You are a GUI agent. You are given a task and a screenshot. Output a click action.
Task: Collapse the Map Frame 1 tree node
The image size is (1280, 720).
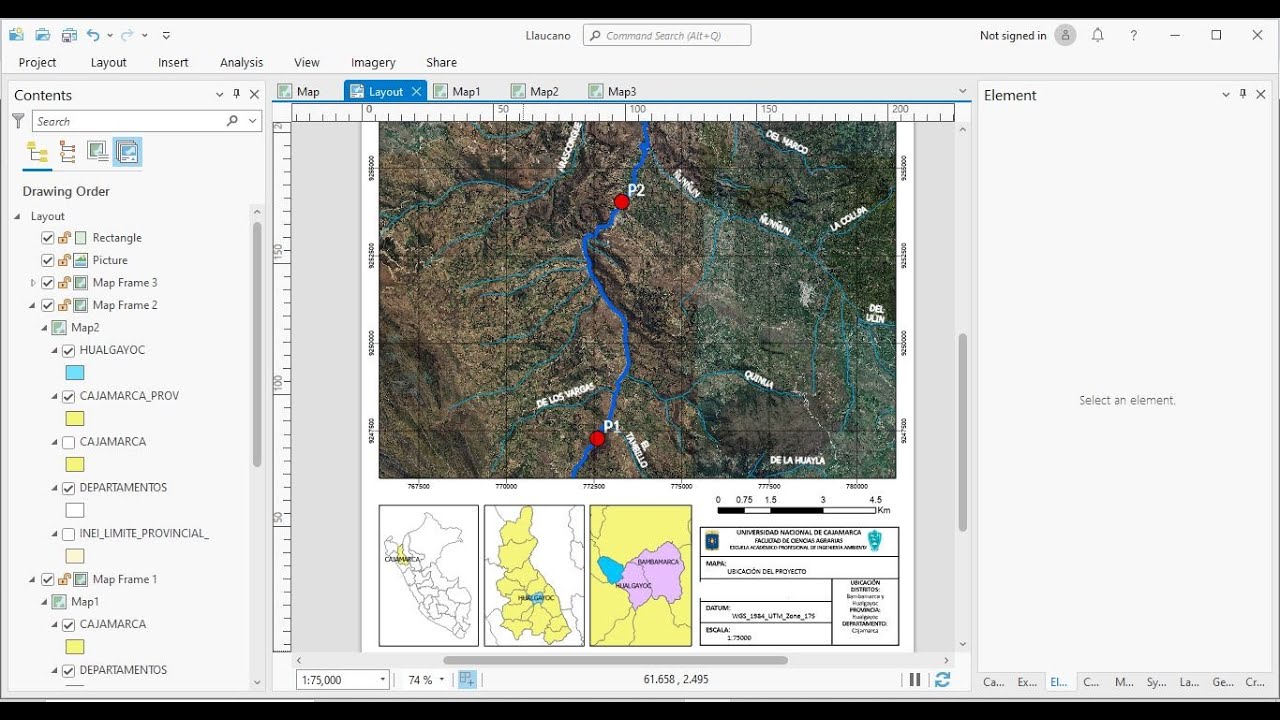pyautogui.click(x=33, y=579)
